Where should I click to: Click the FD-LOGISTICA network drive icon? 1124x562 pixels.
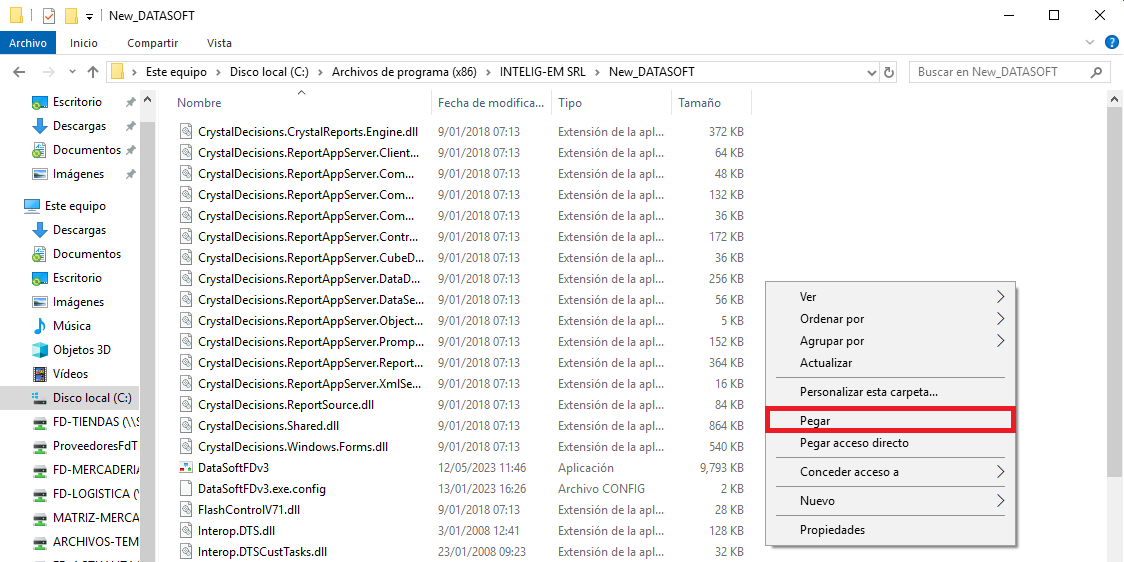tap(40, 494)
